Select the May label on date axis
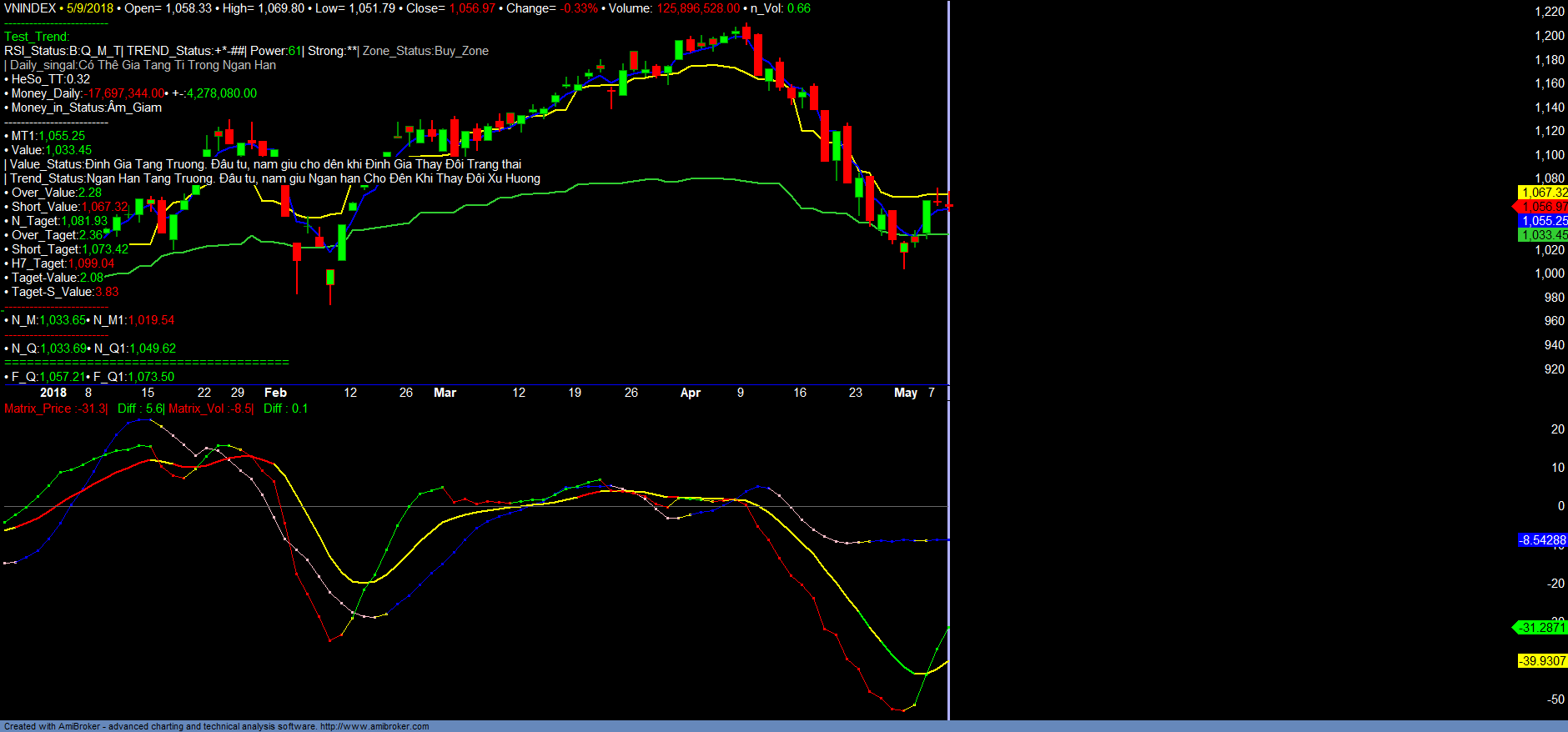This screenshot has height=732, width=1568. [905, 393]
